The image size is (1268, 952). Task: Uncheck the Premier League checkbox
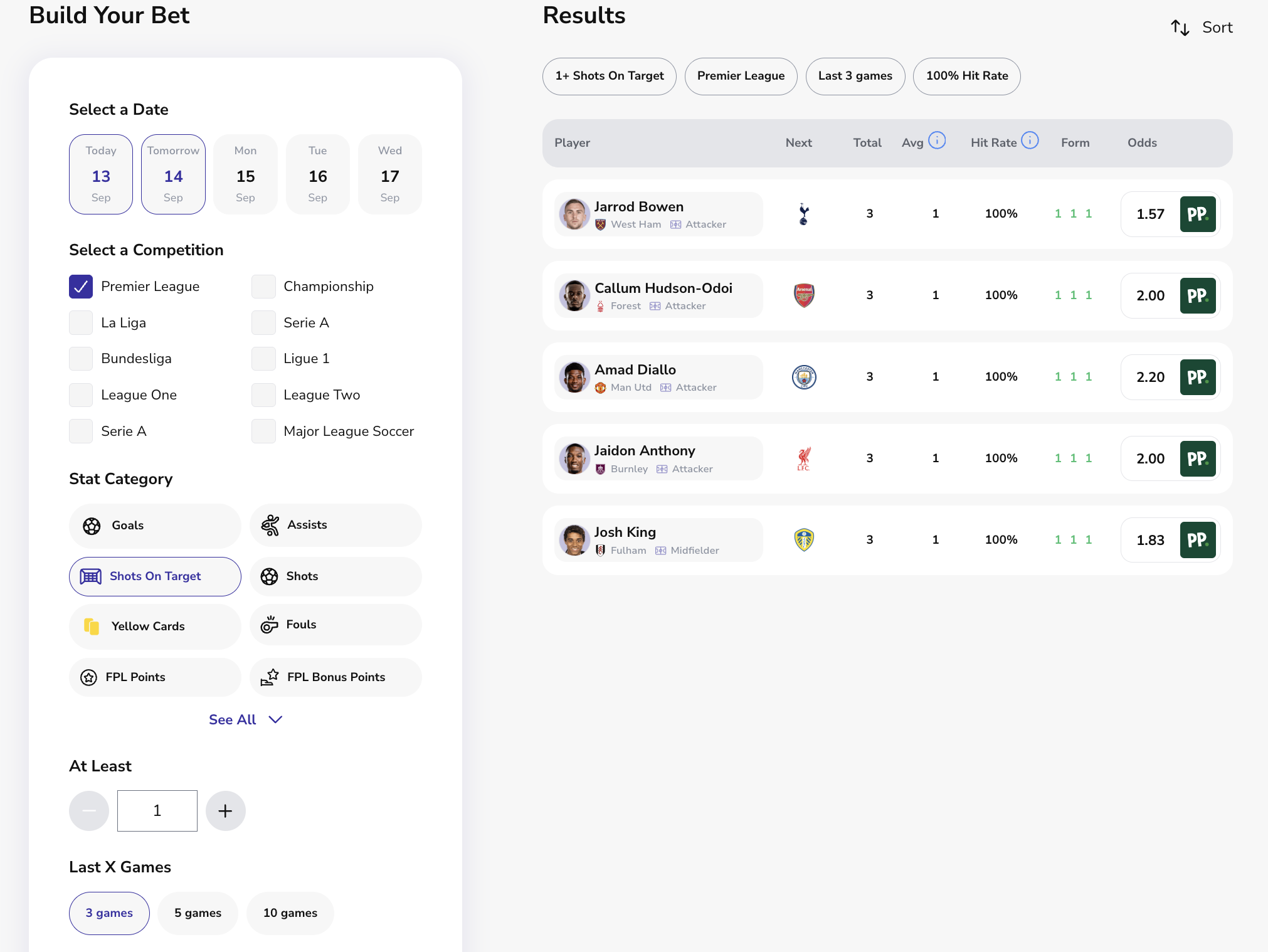[81, 287]
